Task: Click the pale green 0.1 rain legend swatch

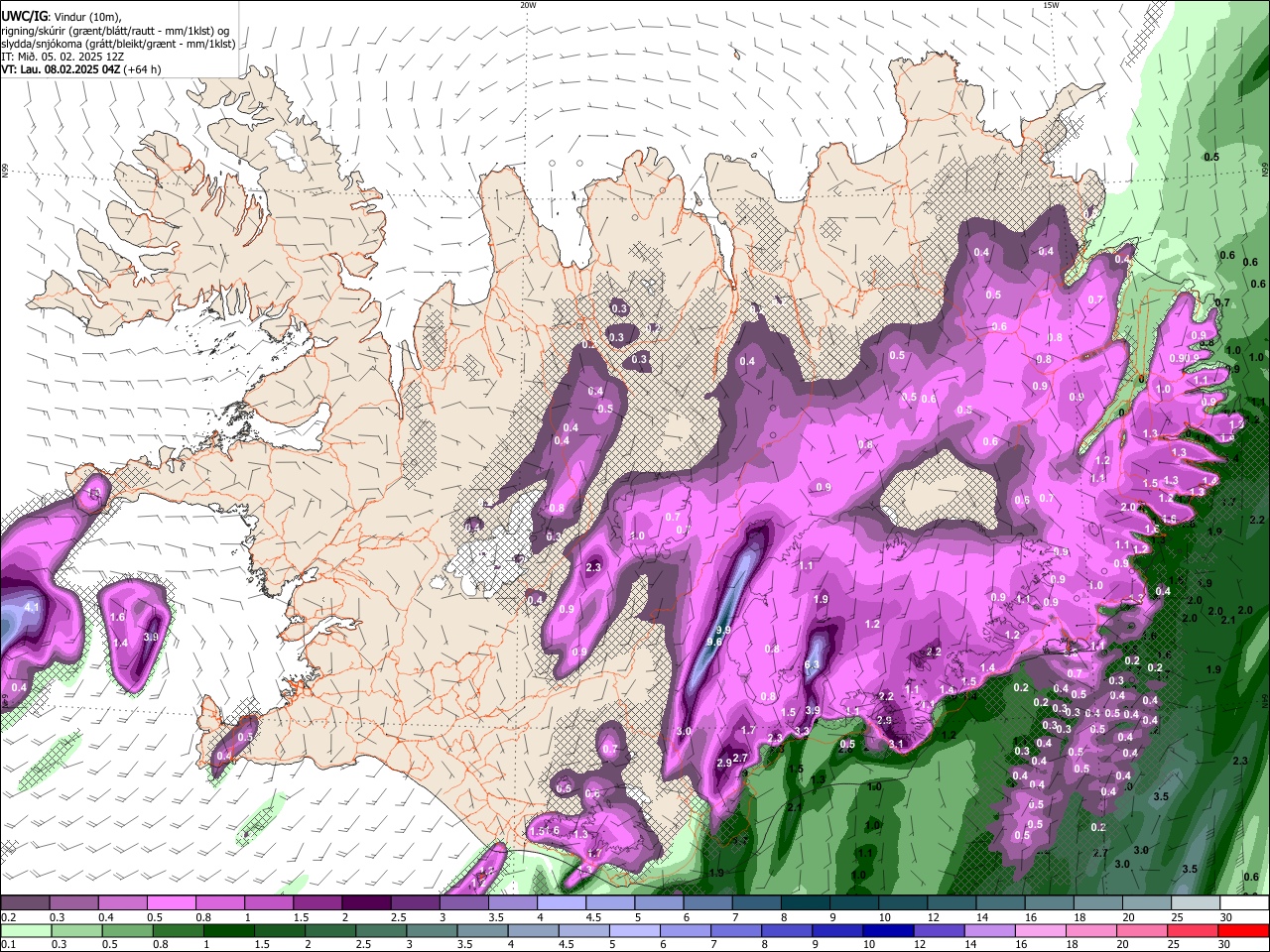Action: point(26,931)
